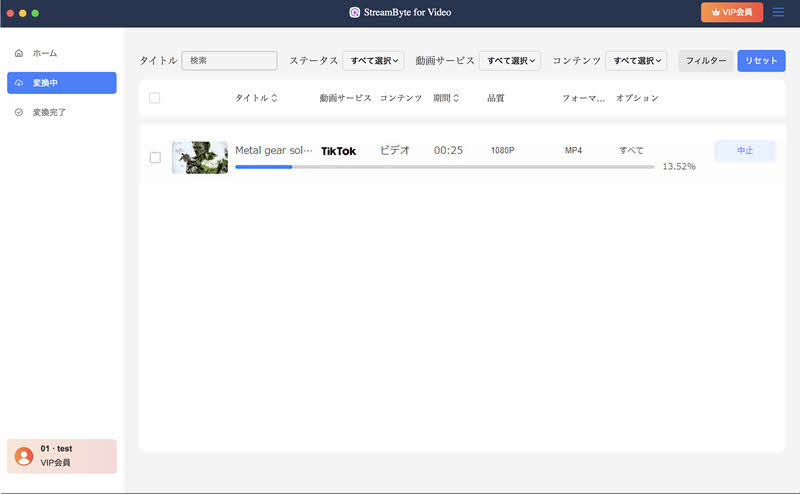This screenshot has height=494, width=800.
Task: Click the conversion complete checkmark icon
Action: click(x=19, y=112)
